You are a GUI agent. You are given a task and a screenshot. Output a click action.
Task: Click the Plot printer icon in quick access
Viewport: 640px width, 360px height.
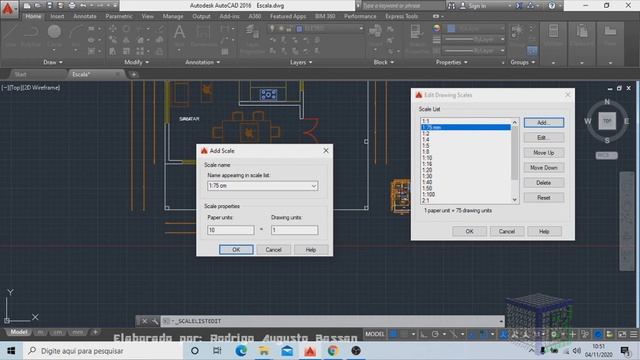click(72, 6)
